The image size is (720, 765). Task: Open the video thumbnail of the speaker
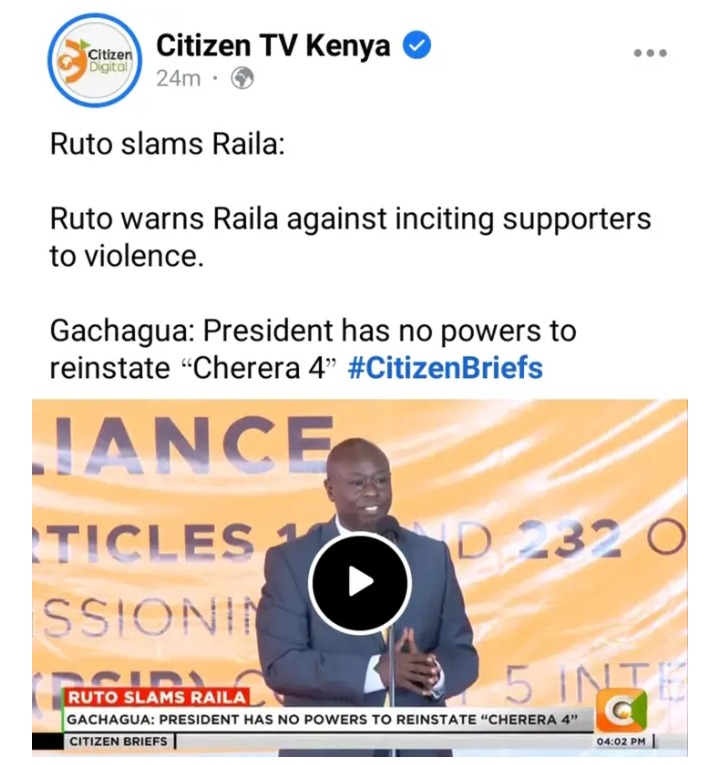tap(360, 578)
